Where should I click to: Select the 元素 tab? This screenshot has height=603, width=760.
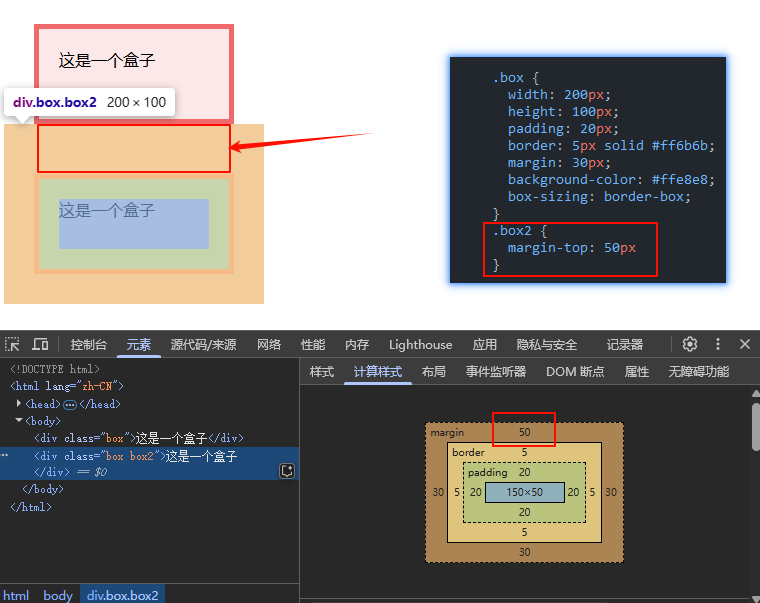(x=139, y=345)
